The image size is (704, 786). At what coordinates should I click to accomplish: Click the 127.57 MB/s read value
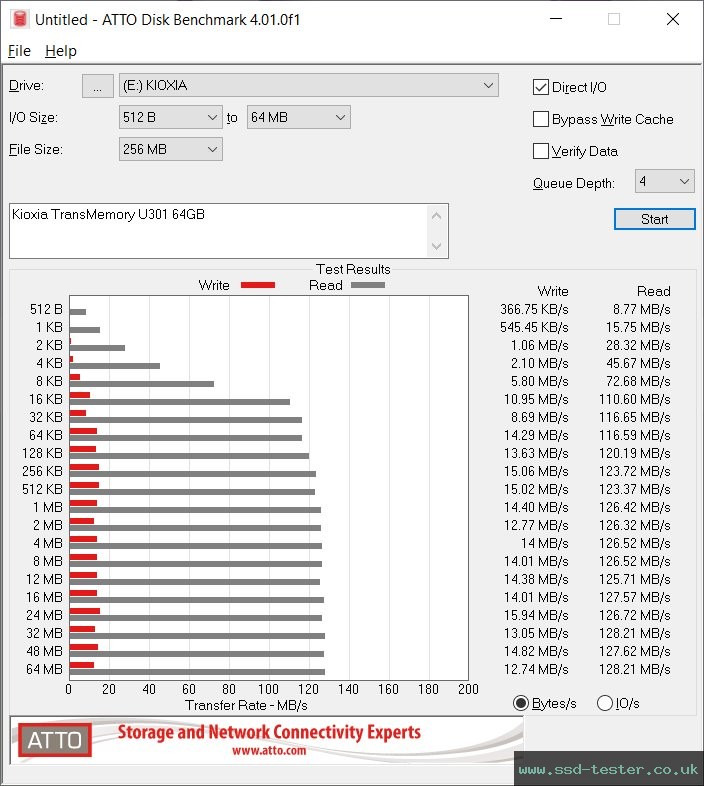point(635,597)
